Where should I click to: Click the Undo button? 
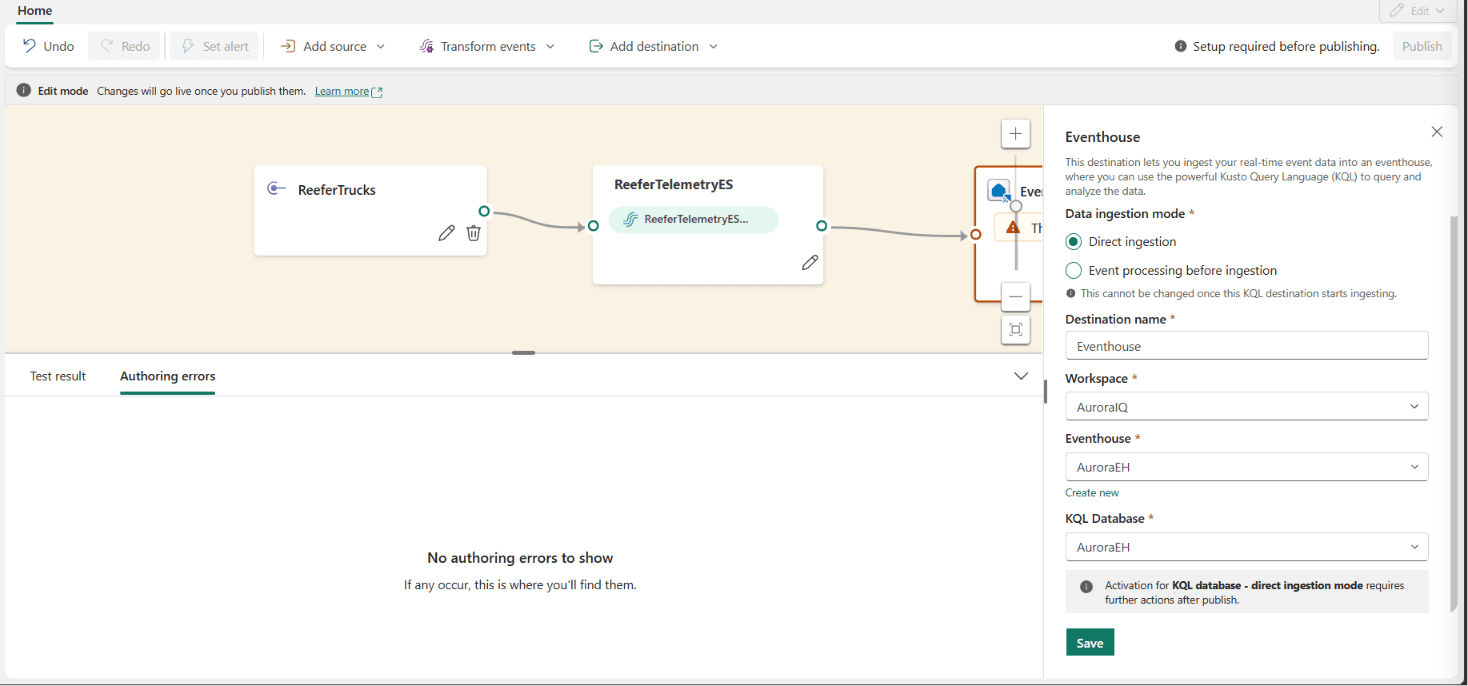48,46
